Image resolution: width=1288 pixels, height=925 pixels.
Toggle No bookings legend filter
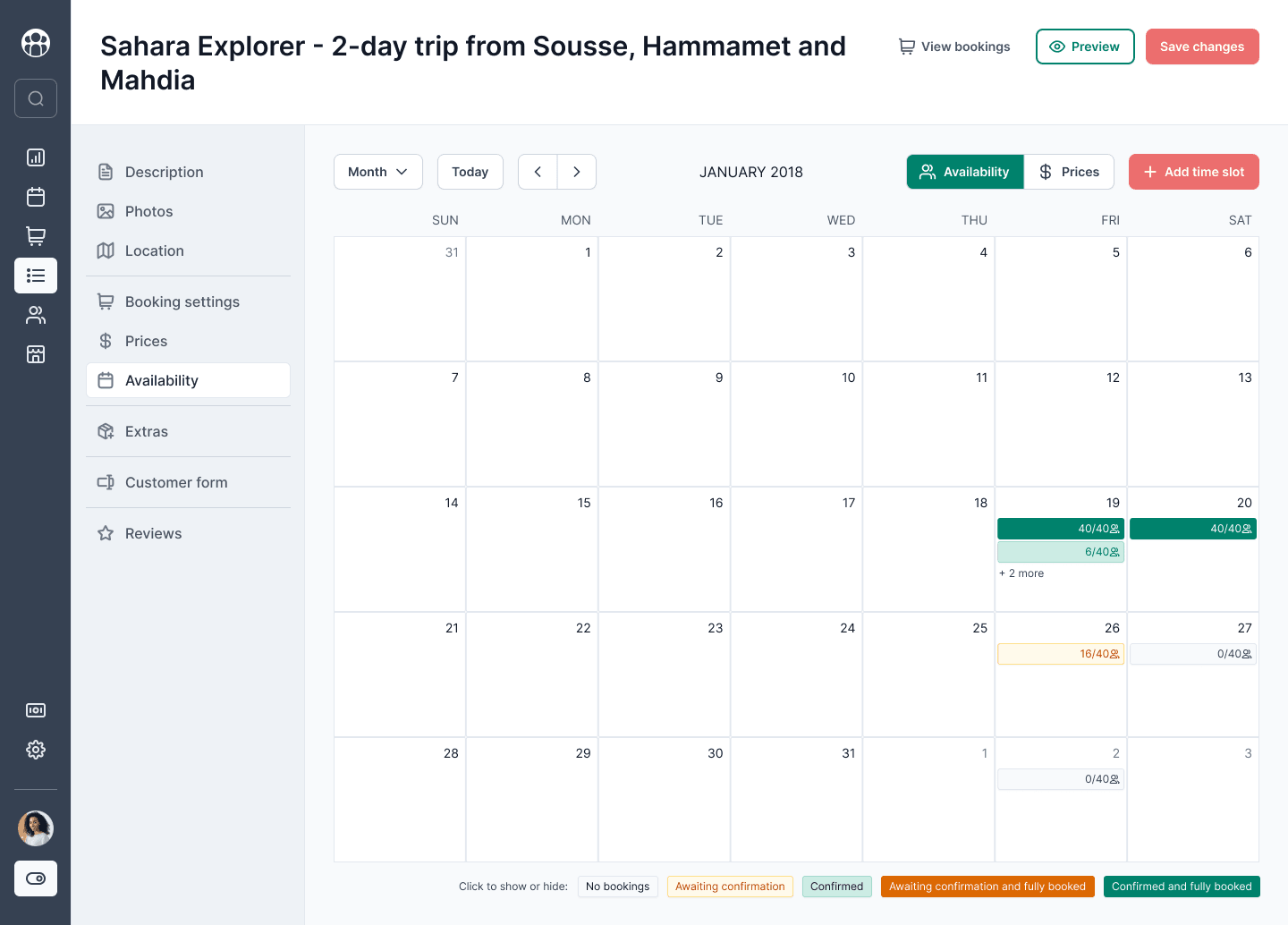(618, 887)
